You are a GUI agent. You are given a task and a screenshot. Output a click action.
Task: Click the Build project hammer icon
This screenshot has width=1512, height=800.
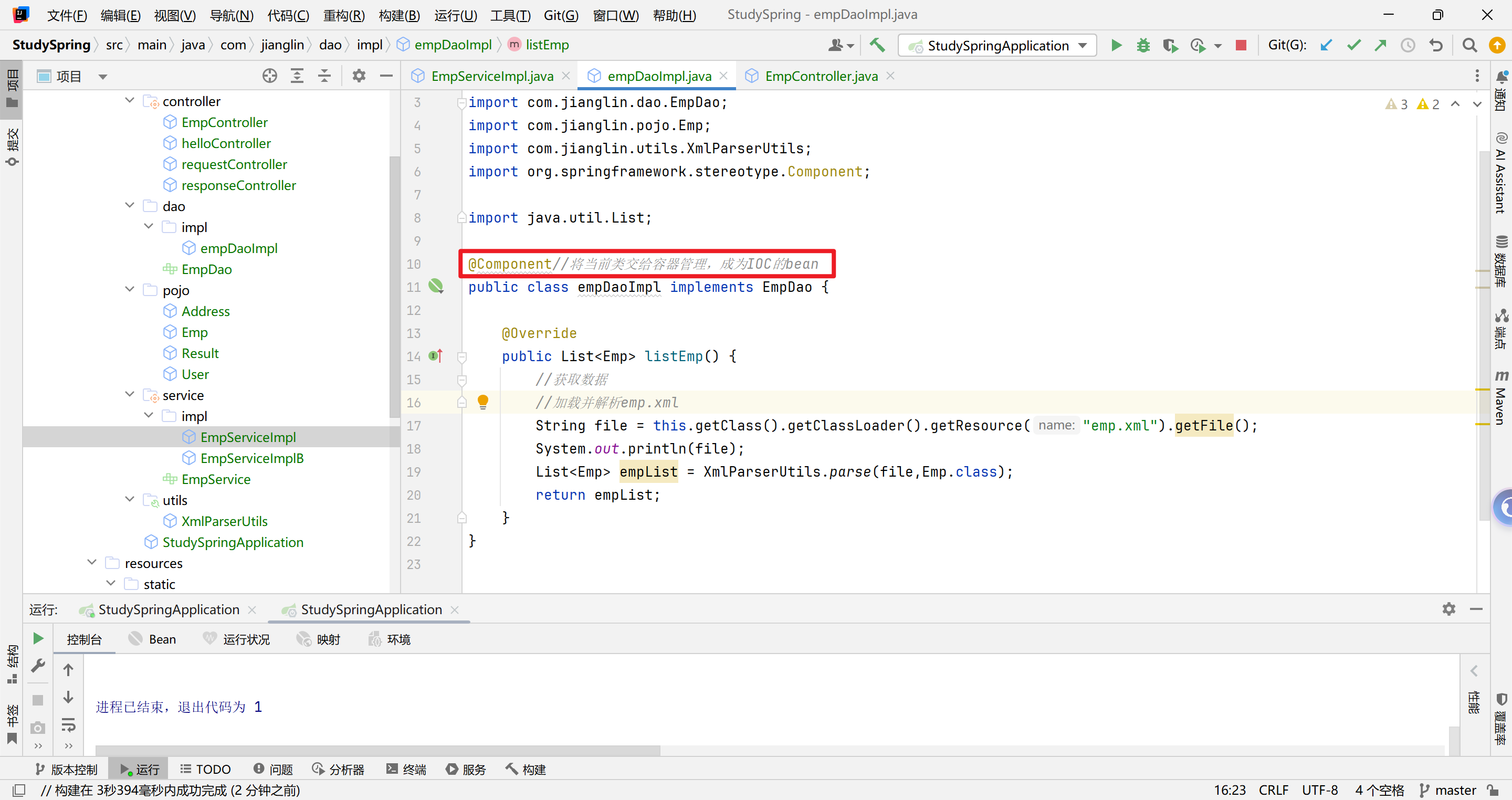point(877,45)
